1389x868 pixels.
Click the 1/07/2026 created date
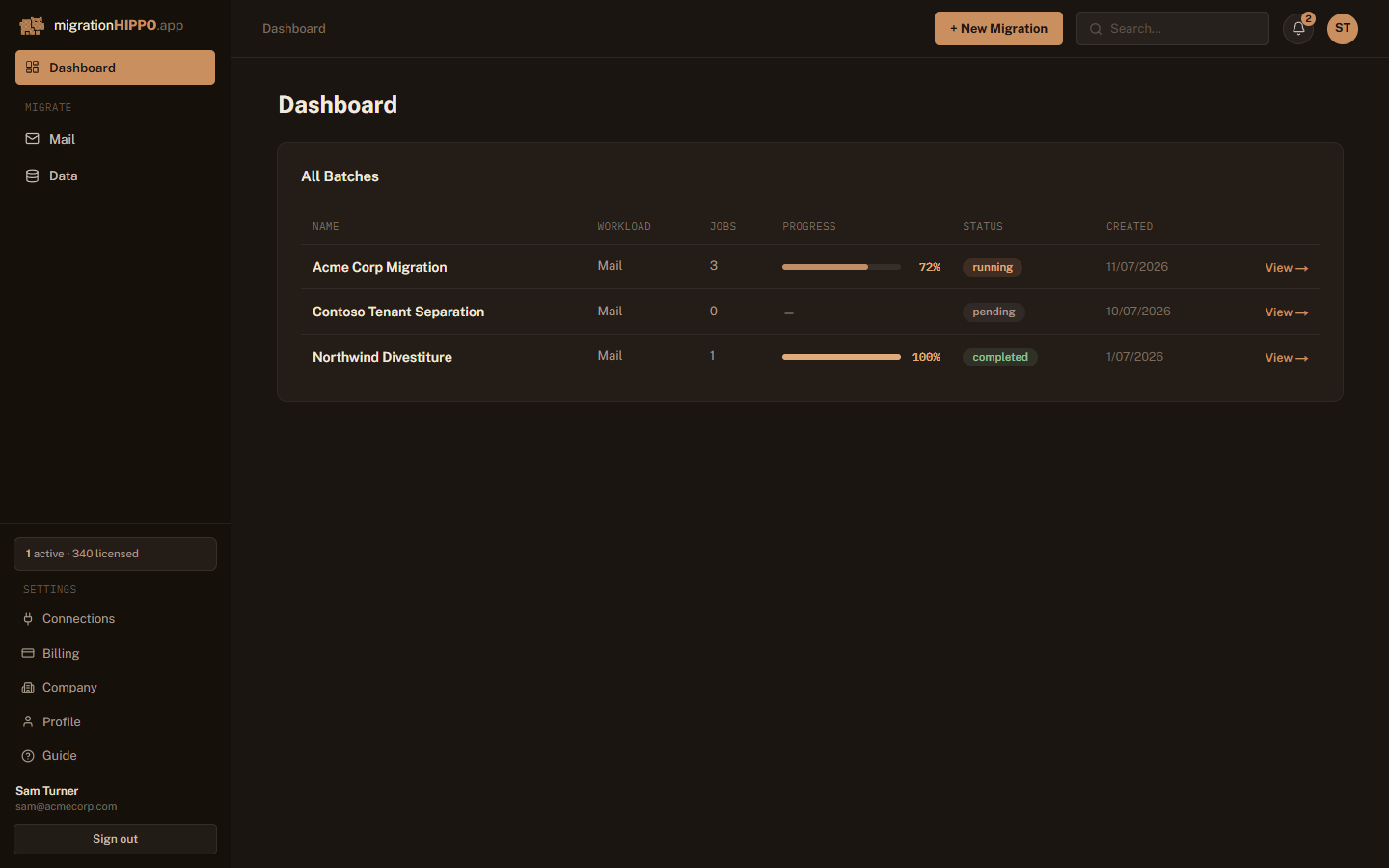(x=1134, y=357)
